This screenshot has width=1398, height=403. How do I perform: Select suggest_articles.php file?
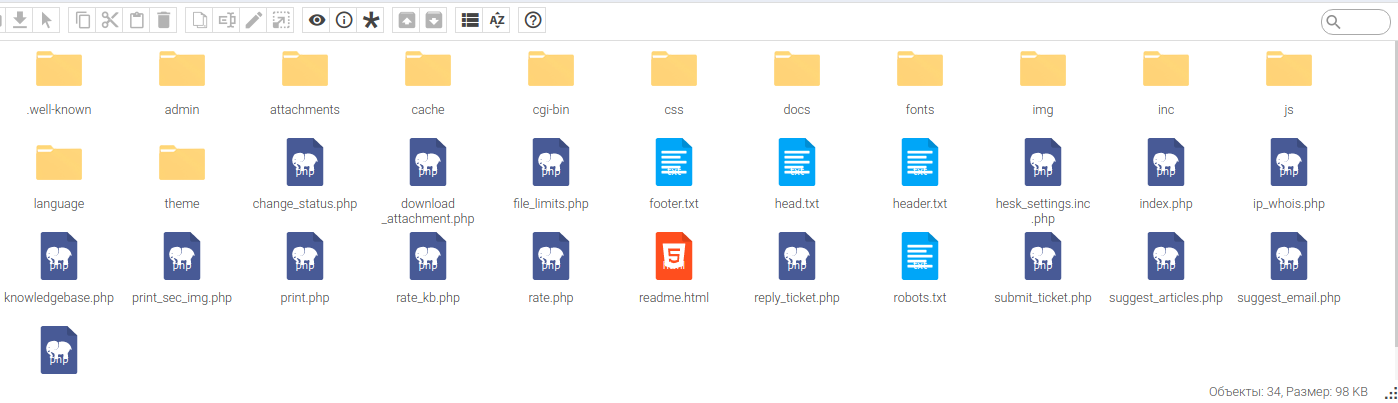[1166, 268]
